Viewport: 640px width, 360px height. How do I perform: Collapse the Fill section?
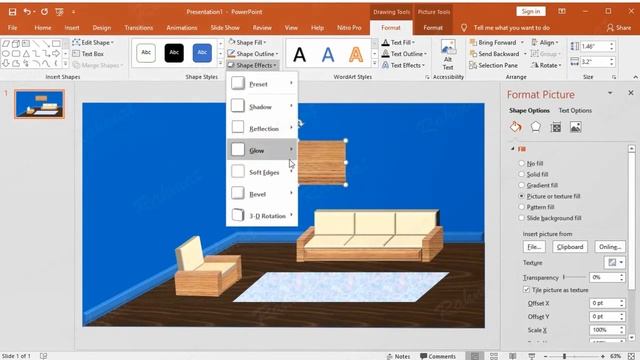pyautogui.click(x=513, y=149)
